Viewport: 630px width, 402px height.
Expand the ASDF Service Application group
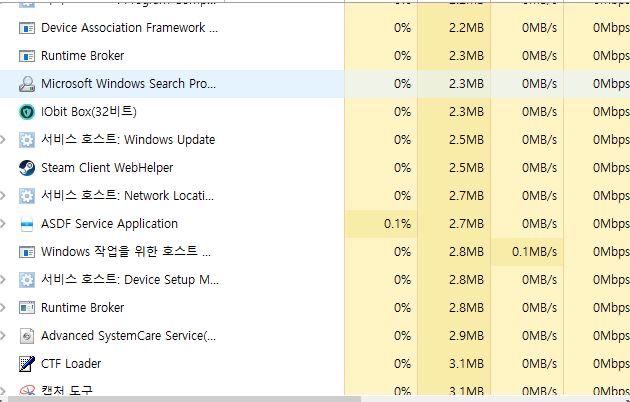coord(5,224)
